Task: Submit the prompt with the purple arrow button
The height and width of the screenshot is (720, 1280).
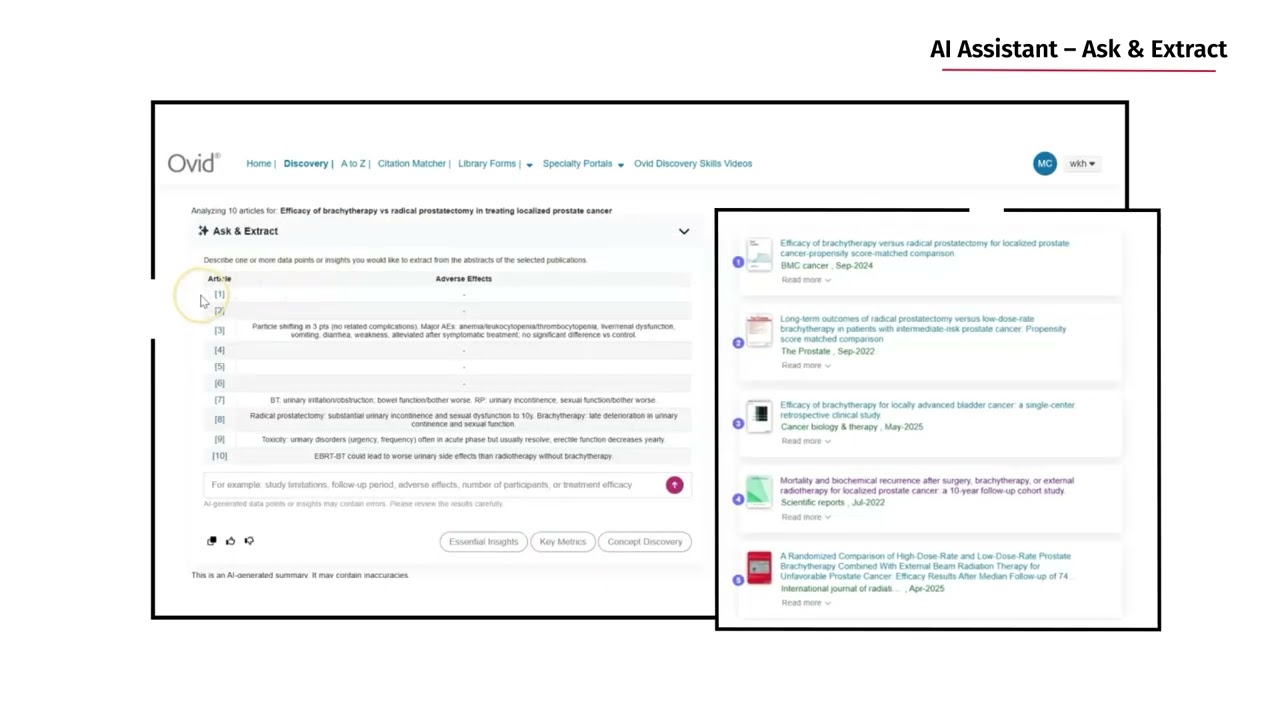Action: (x=675, y=485)
